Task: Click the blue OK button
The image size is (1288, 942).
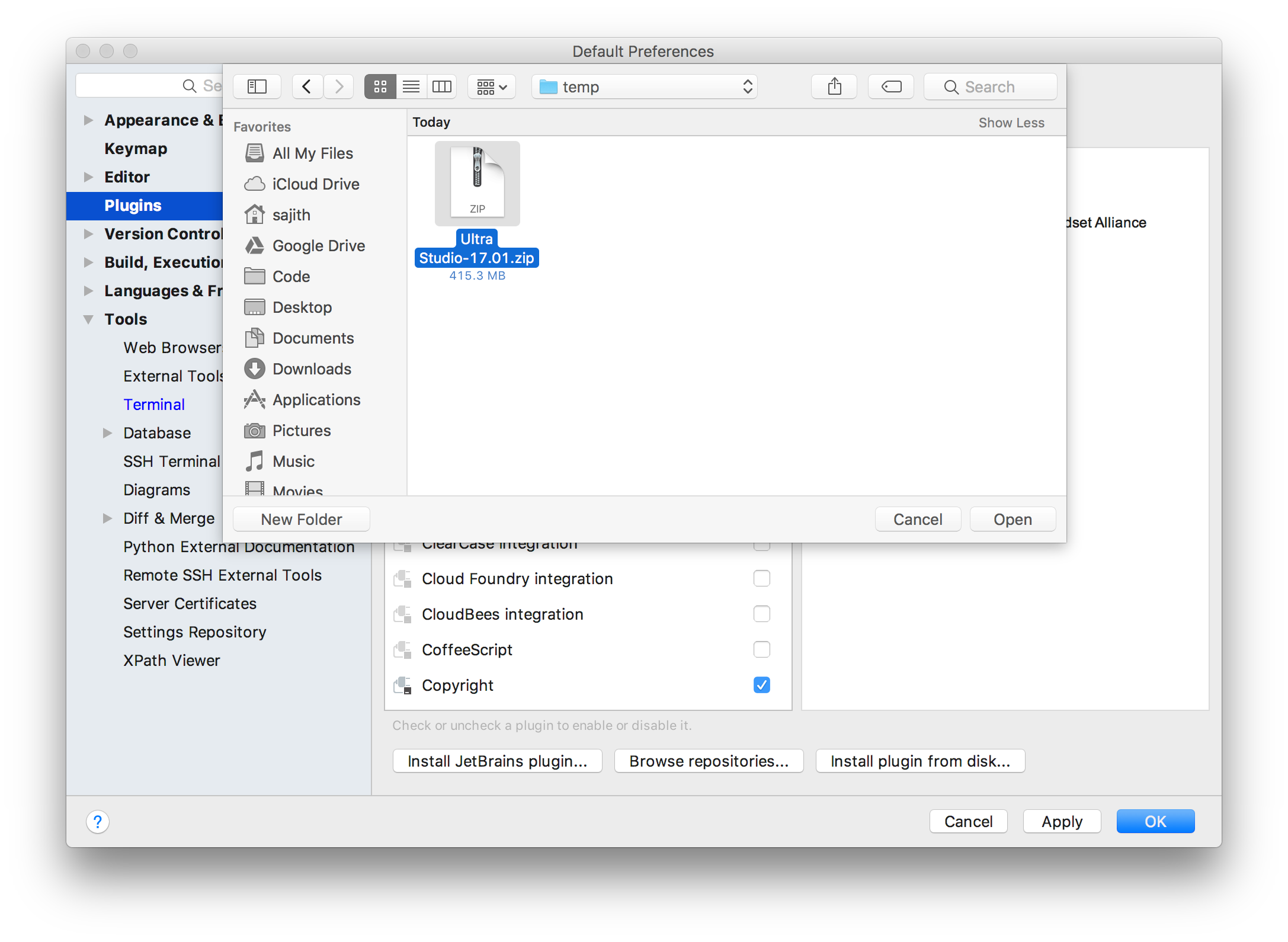Action: point(1155,821)
